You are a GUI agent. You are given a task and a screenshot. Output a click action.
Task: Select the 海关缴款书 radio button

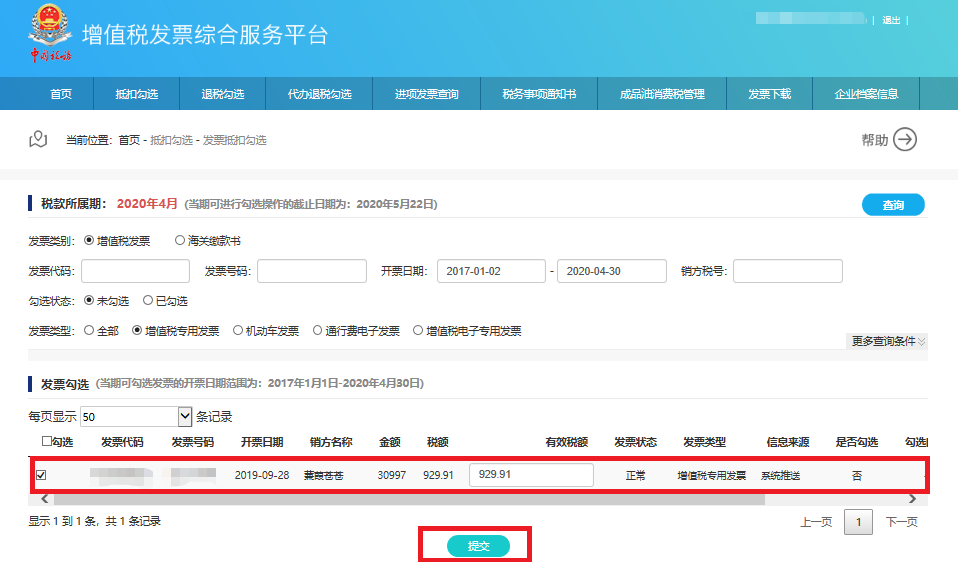(180, 241)
